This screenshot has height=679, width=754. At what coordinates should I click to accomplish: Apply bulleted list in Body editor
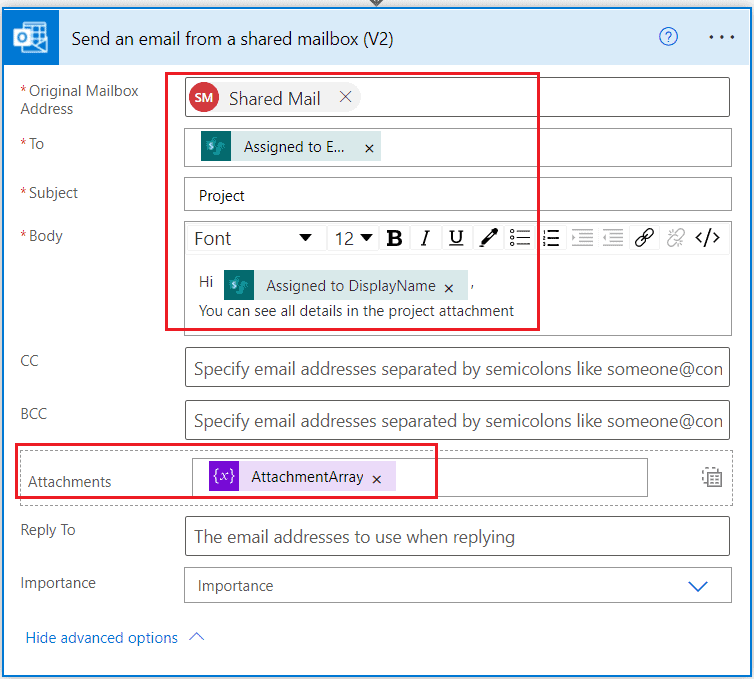tap(519, 238)
